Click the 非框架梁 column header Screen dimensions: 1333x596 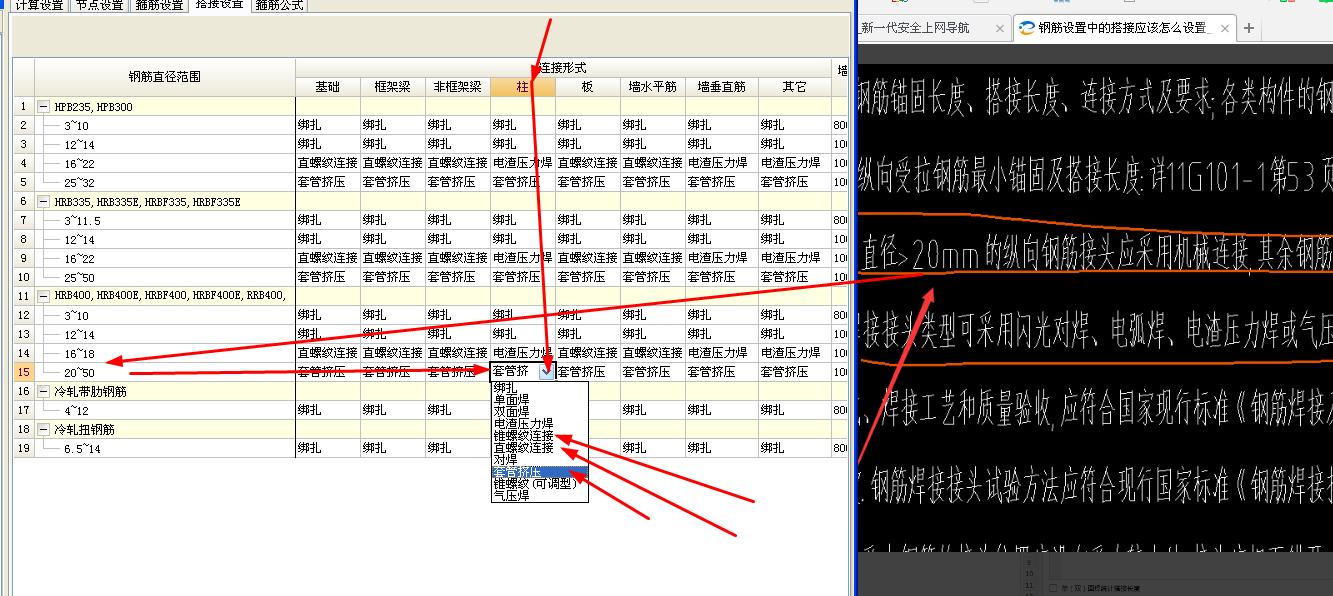pos(458,87)
